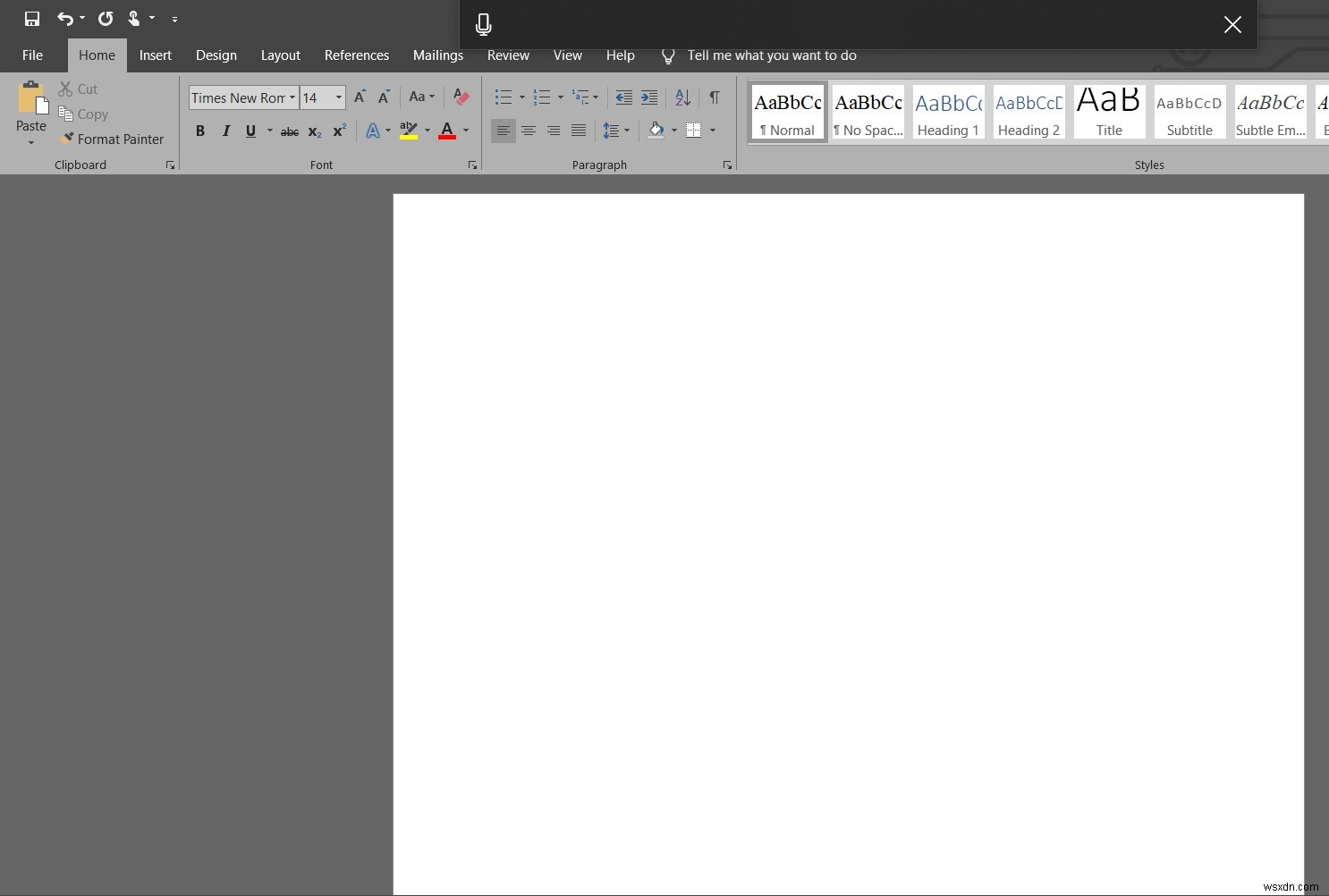This screenshot has height=896, width=1329.
Task: Open the Sort dialog
Action: [x=681, y=97]
